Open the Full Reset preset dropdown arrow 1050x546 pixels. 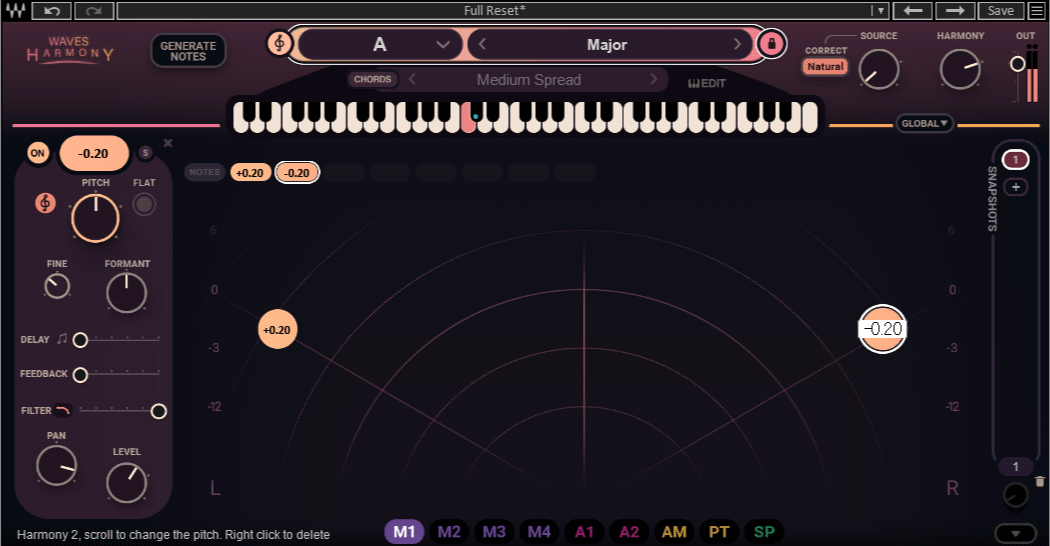[x=880, y=11]
